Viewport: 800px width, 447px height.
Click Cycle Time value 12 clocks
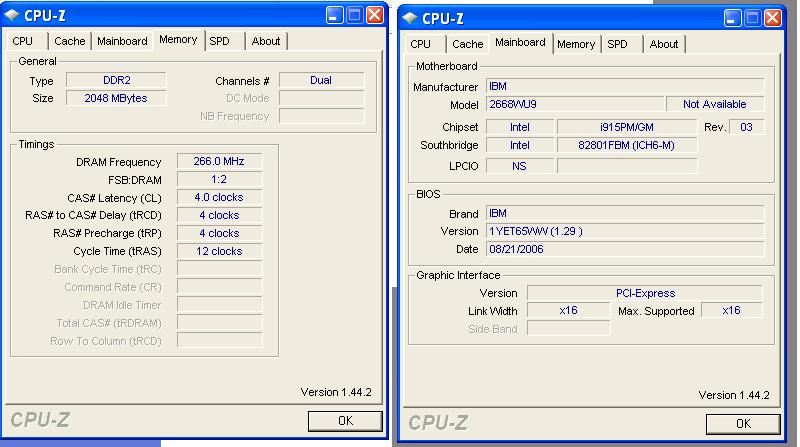coord(219,251)
